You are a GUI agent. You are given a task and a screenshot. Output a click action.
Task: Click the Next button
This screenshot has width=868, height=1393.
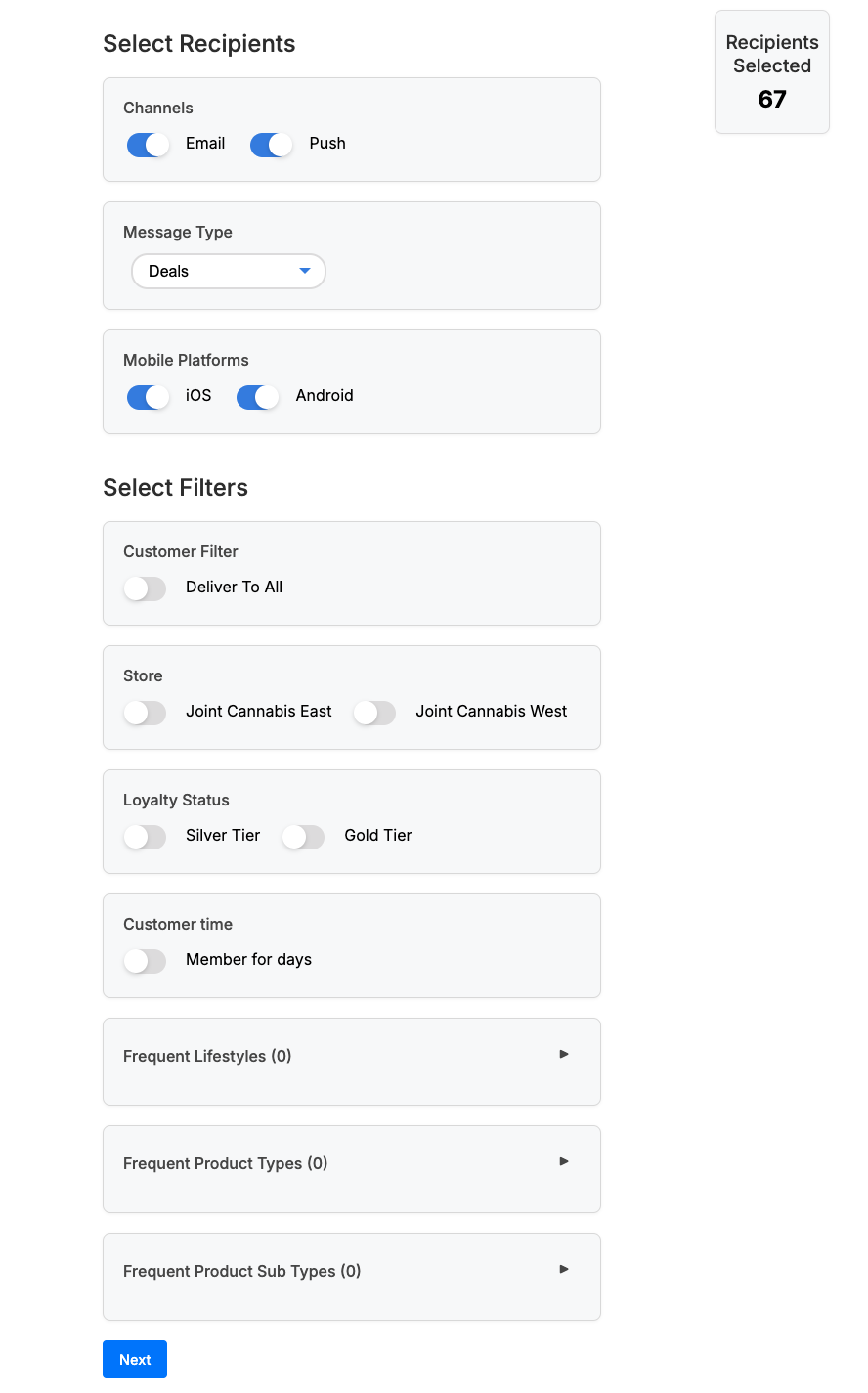[135, 1360]
